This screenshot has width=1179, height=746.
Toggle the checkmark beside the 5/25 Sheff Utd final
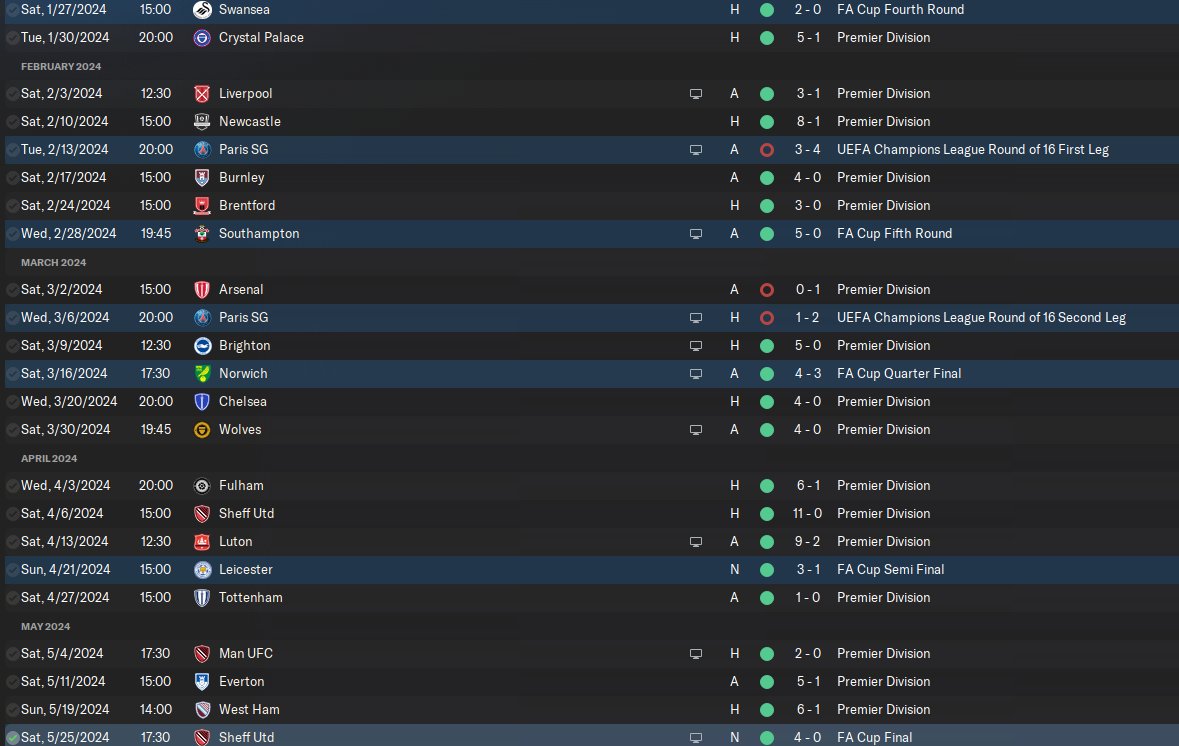tap(12, 738)
